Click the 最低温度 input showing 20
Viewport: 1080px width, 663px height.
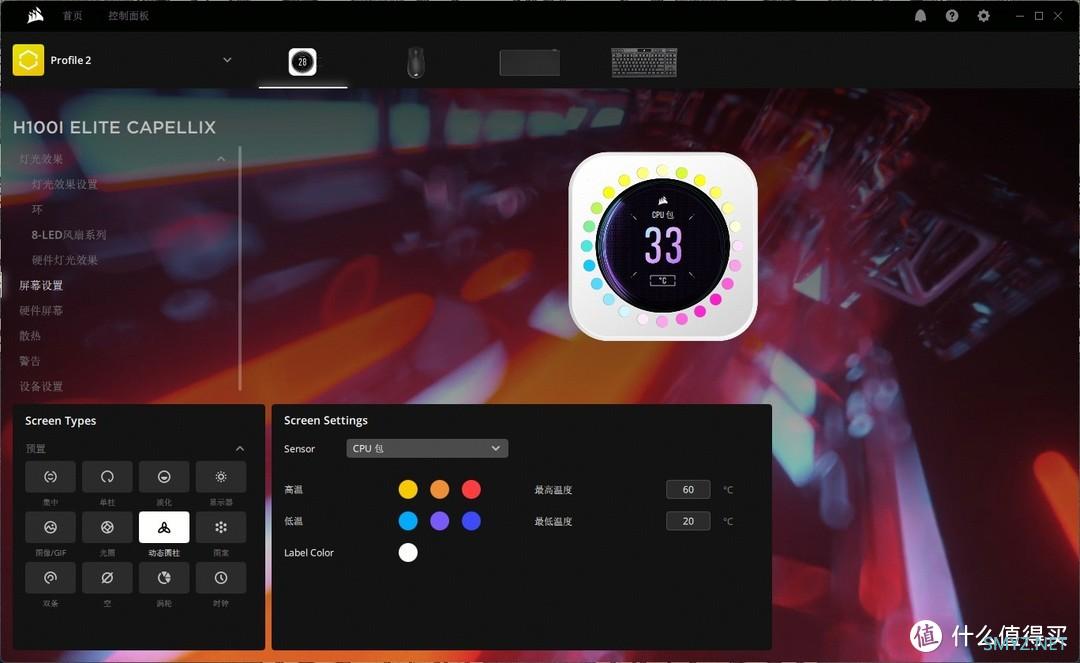click(x=688, y=521)
